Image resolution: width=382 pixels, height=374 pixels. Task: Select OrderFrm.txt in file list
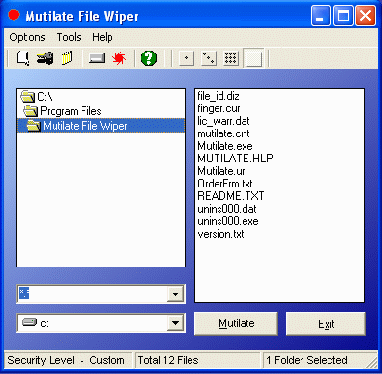225,184
